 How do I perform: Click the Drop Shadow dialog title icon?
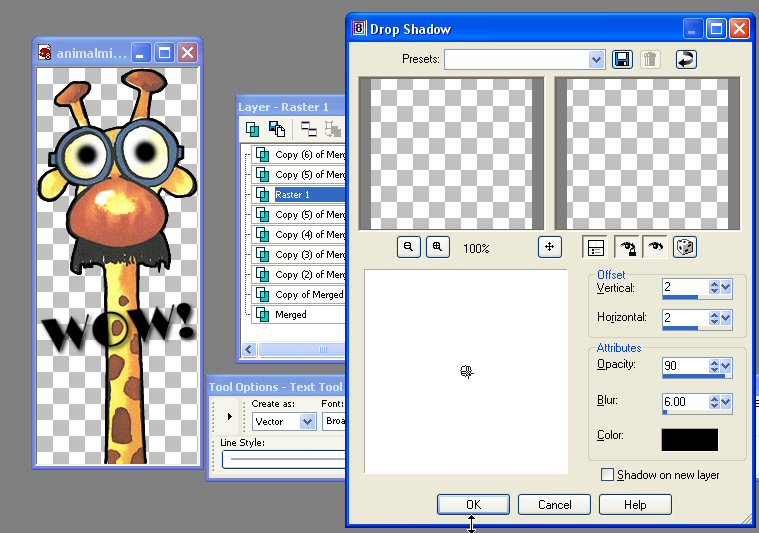(x=359, y=28)
